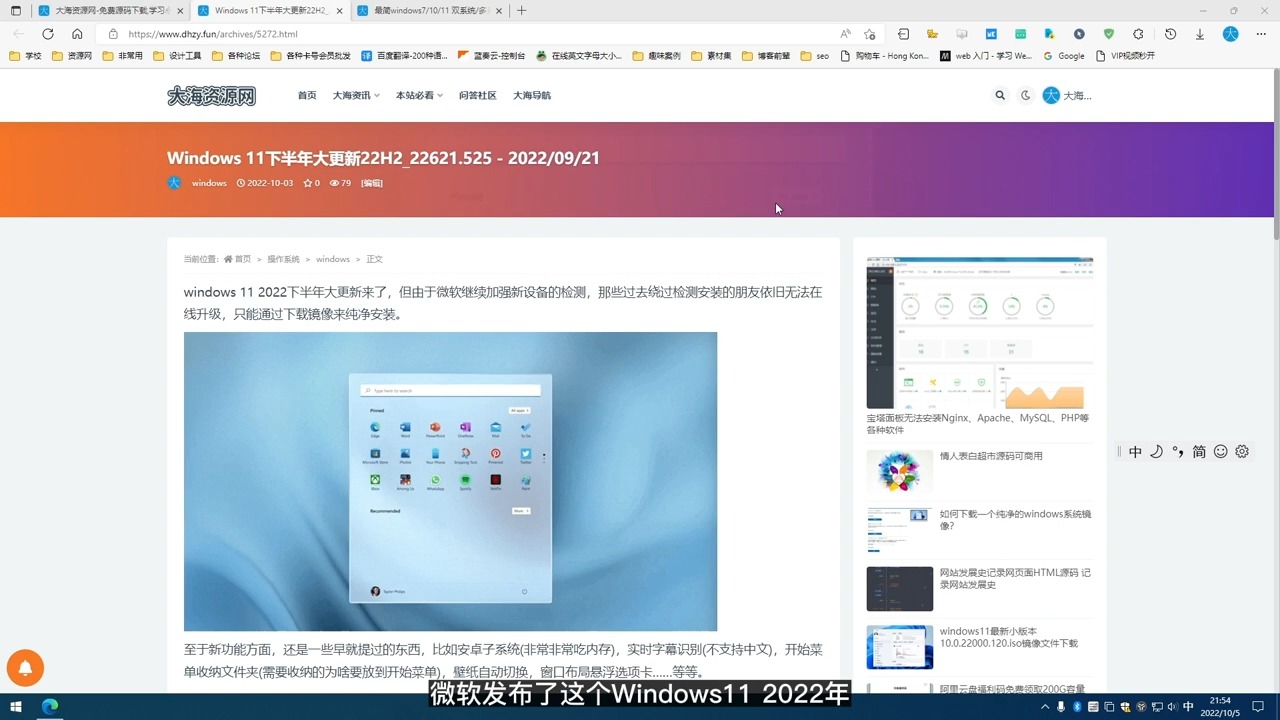Toggle IME moon mode icon
The image size is (1280, 720).
pos(1156,452)
